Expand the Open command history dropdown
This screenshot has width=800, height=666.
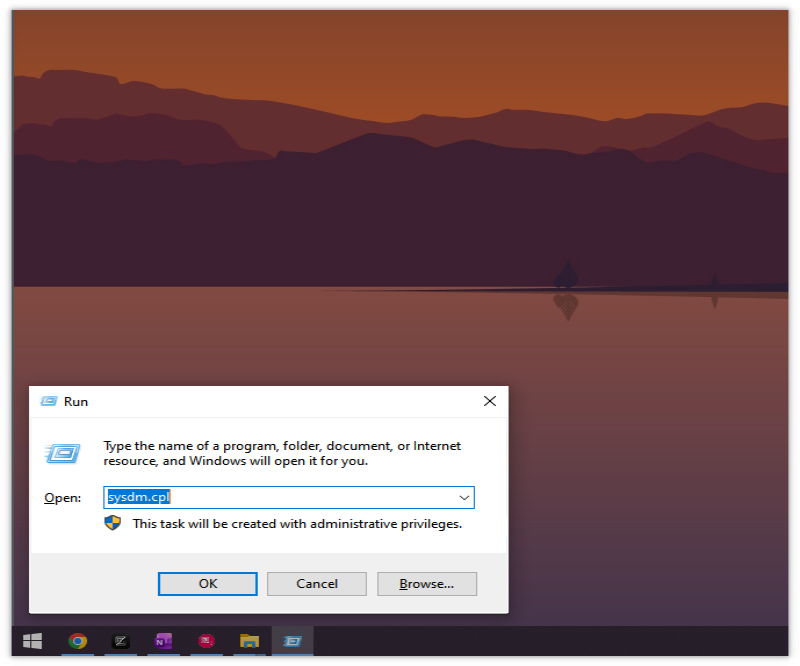(464, 498)
